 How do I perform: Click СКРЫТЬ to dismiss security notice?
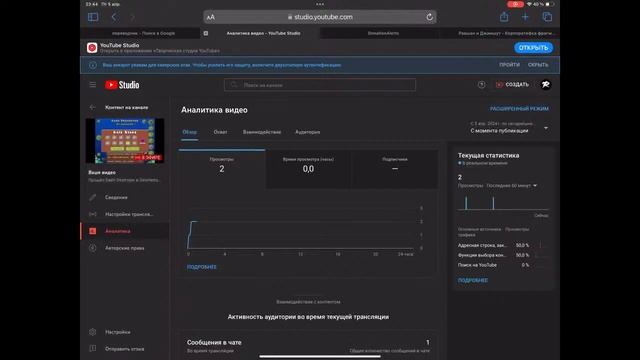pos(538,65)
